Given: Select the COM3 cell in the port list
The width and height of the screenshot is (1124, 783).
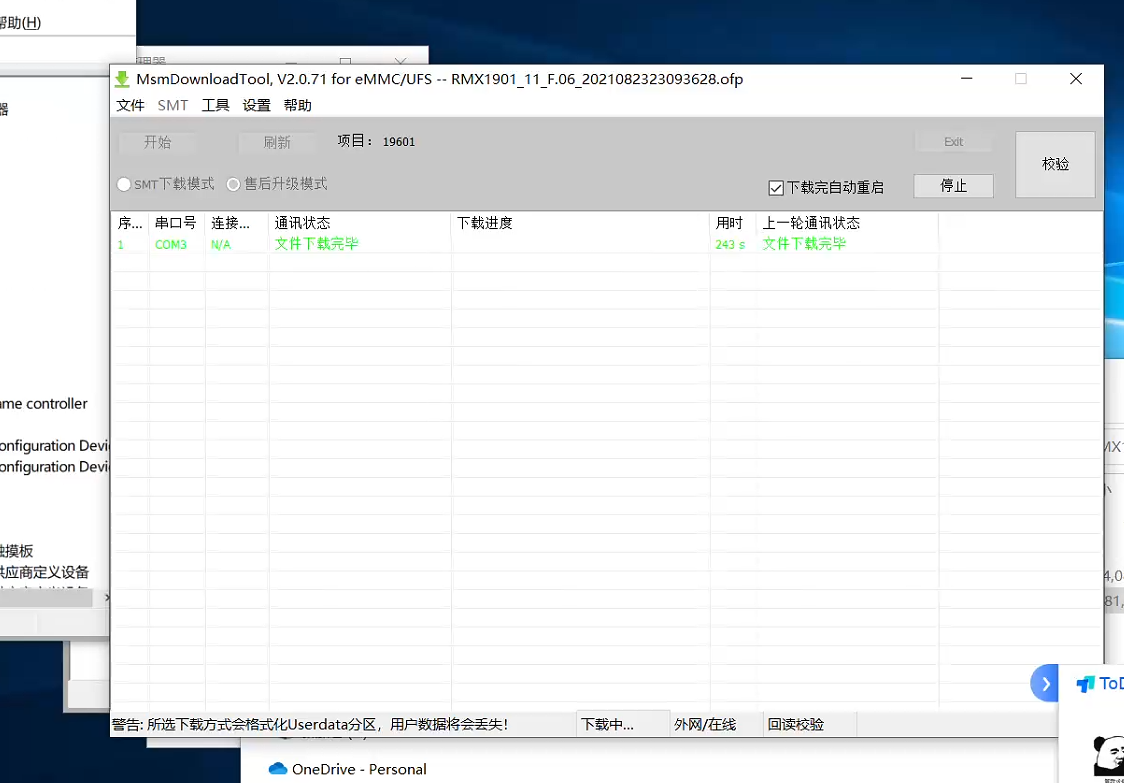Looking at the screenshot, I should pos(171,245).
